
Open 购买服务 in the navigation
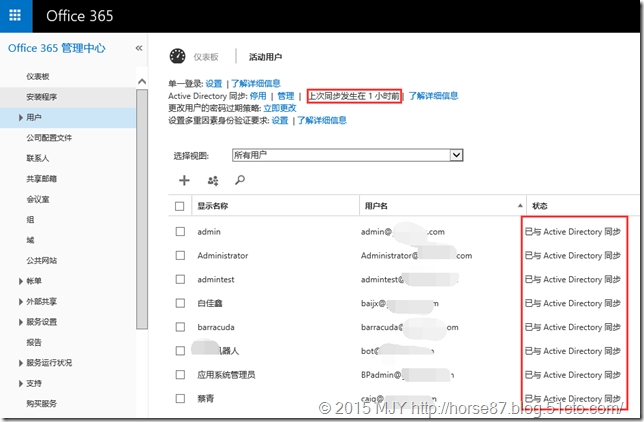coord(41,404)
